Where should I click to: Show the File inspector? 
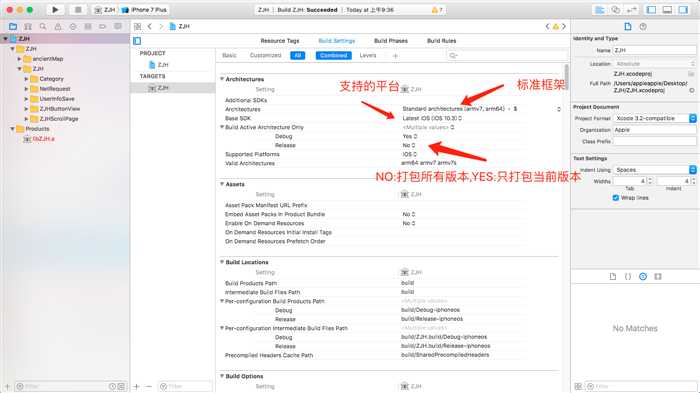(628, 26)
